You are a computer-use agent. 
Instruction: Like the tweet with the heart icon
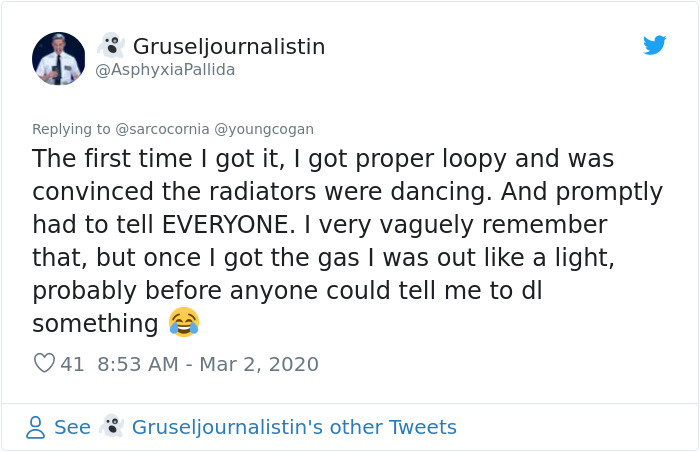click(x=45, y=363)
